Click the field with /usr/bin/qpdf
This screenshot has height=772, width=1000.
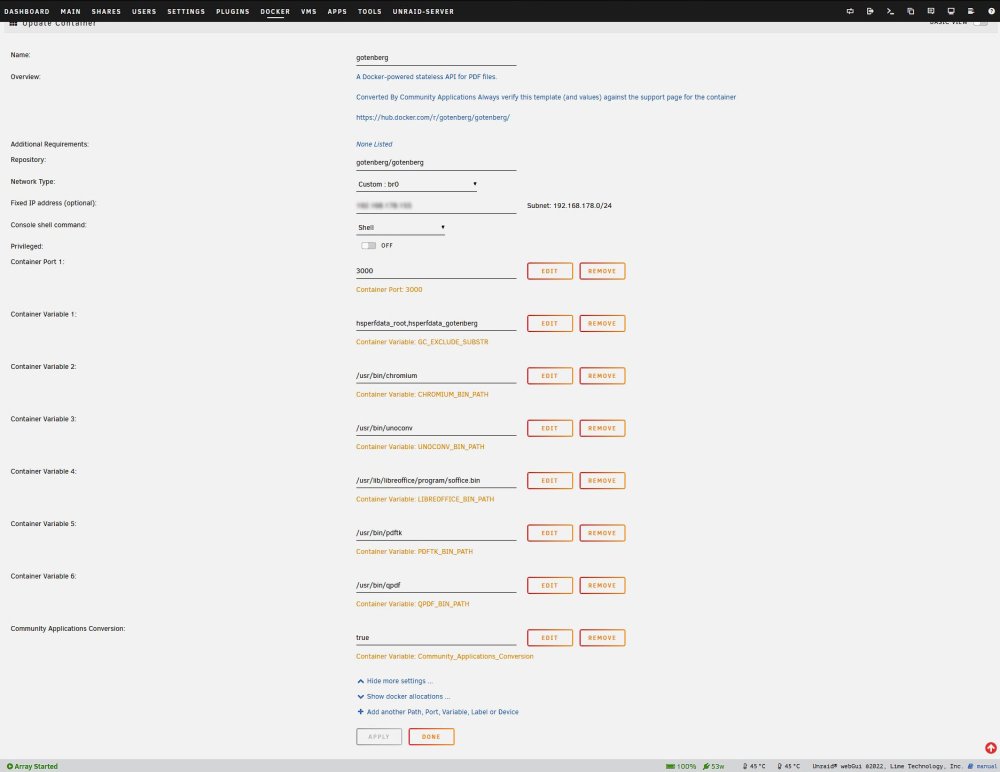(436, 585)
